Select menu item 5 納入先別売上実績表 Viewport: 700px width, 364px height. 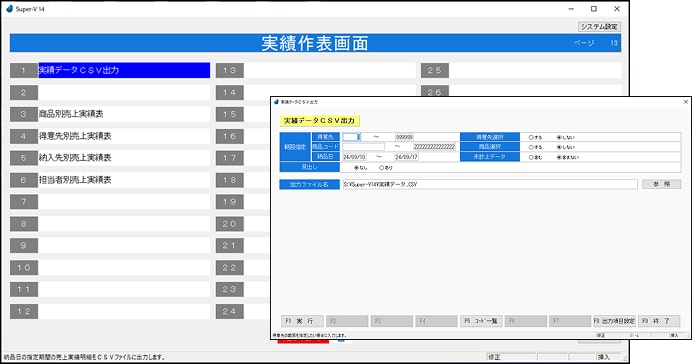124,158
